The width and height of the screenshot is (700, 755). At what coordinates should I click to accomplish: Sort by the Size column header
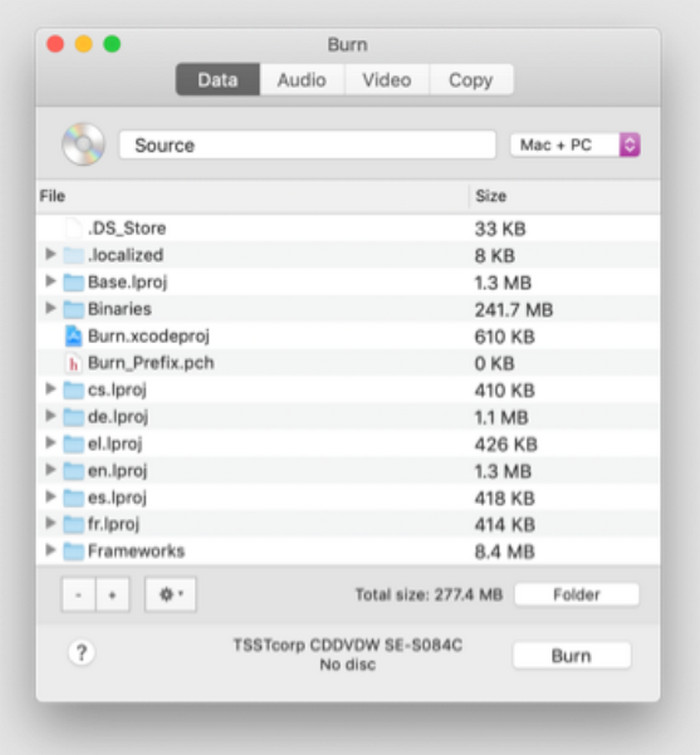tap(565, 196)
